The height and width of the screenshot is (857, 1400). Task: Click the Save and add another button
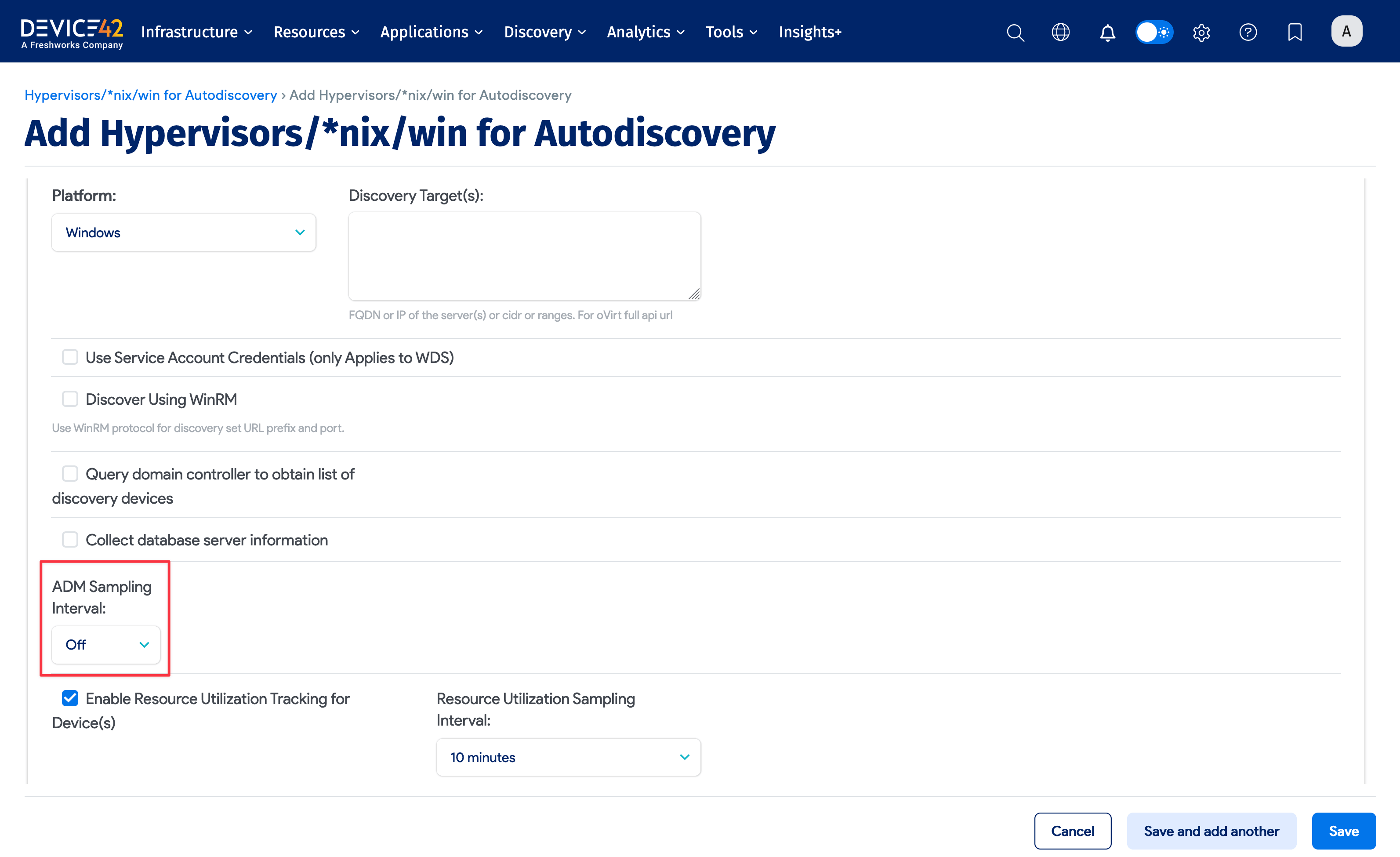(x=1211, y=831)
